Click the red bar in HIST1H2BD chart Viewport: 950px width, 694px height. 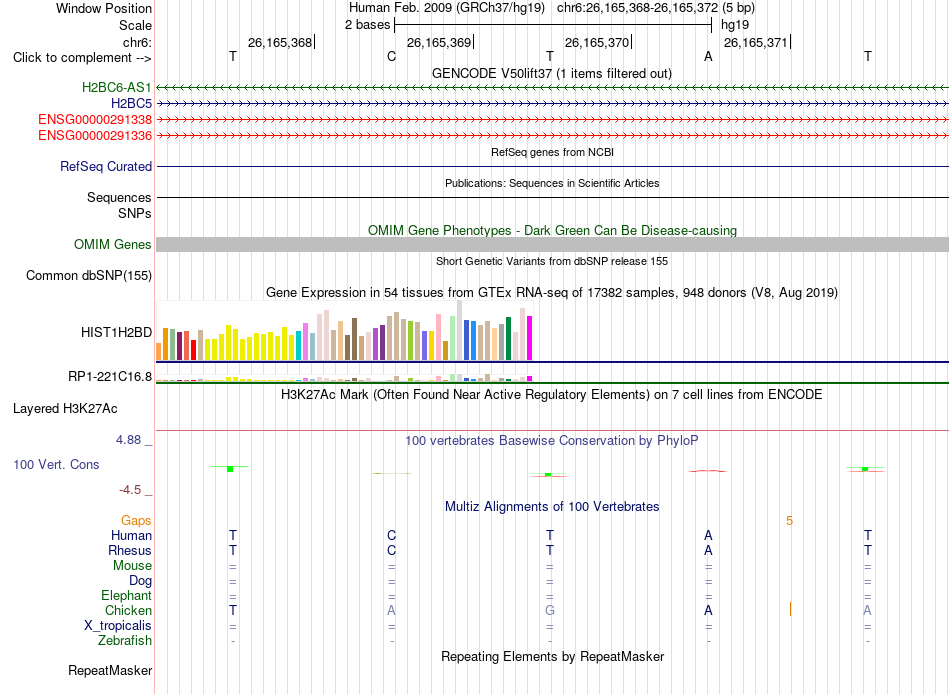click(x=193, y=350)
